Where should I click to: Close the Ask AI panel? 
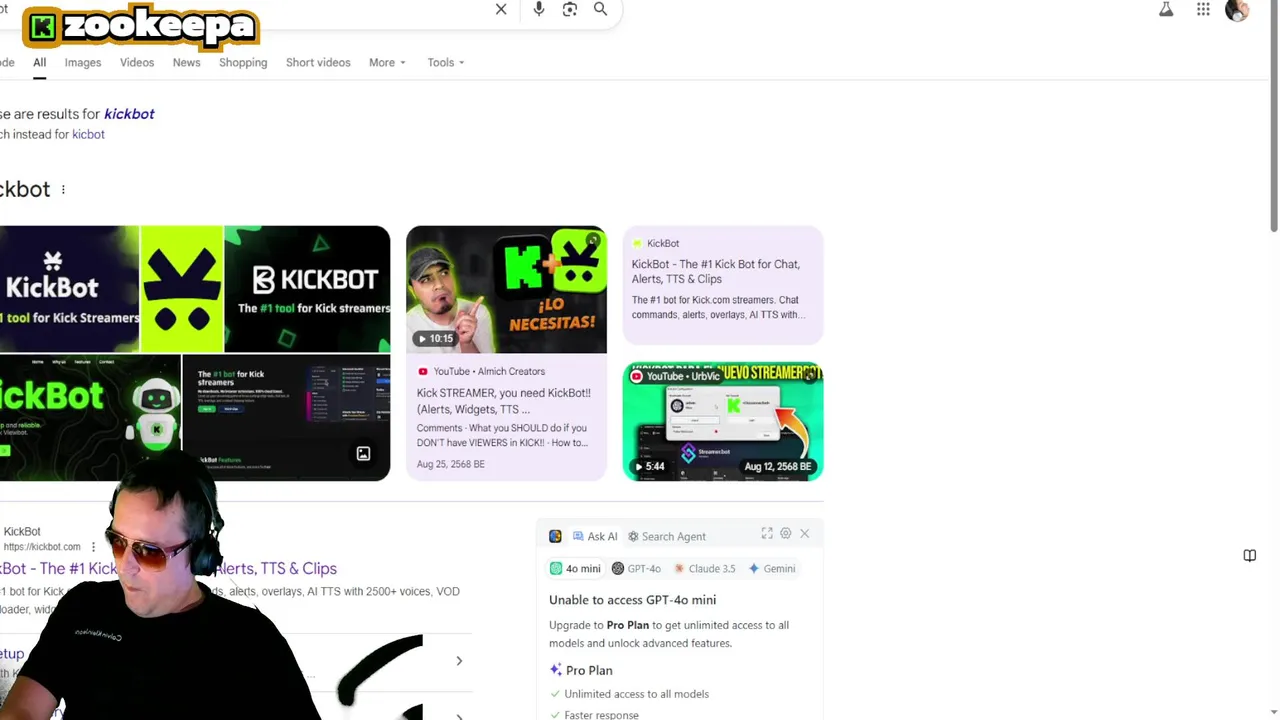(804, 534)
